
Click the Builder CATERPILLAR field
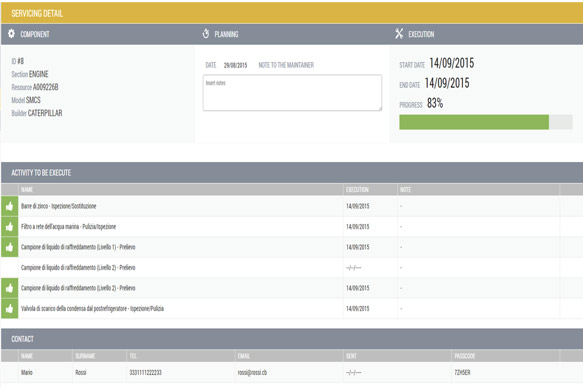(x=37, y=113)
